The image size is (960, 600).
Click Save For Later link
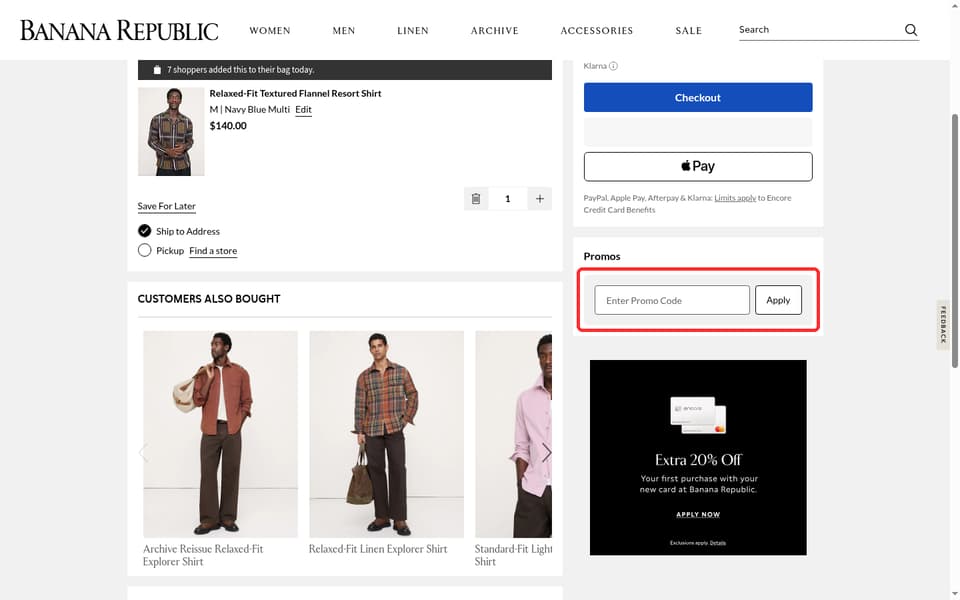click(167, 206)
